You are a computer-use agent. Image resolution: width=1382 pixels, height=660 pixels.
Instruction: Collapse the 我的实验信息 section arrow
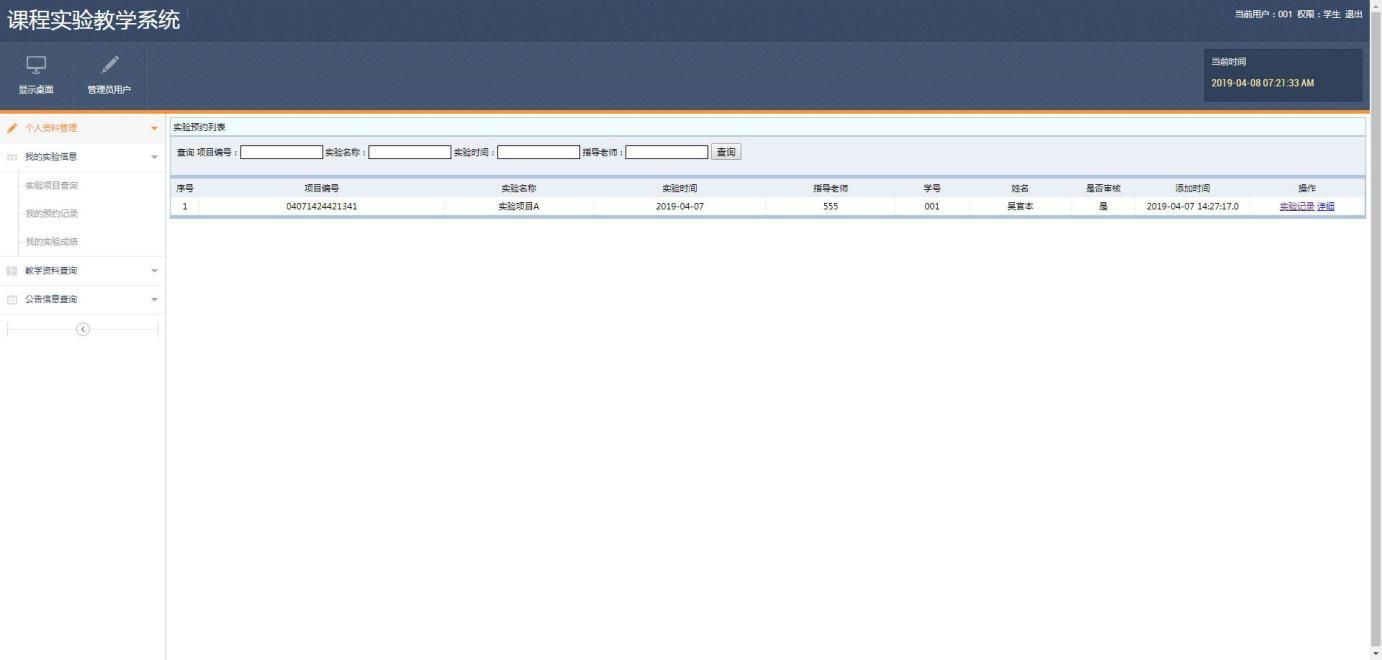[x=154, y=158]
